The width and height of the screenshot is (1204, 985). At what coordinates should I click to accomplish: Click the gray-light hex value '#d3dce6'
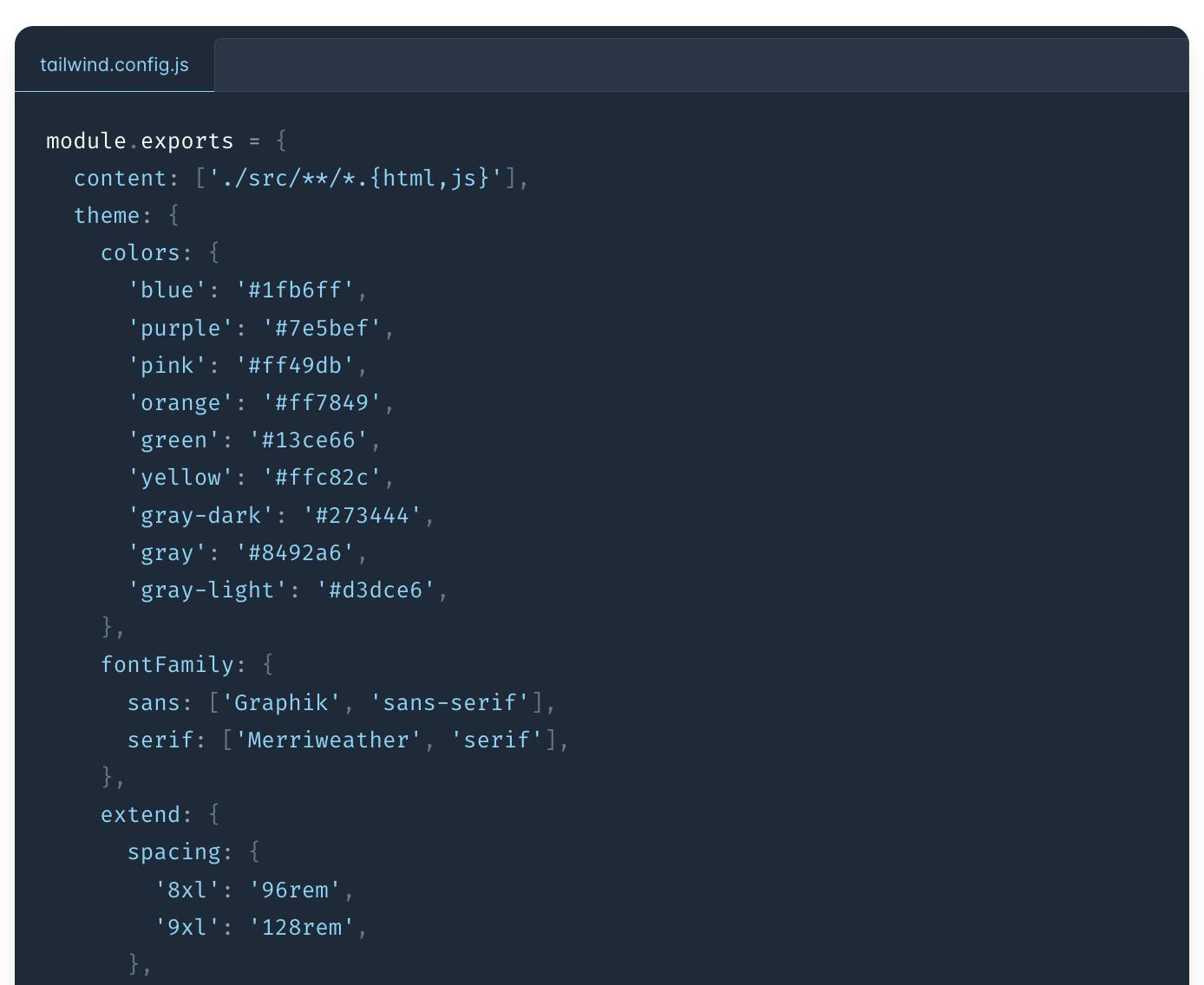tap(376, 590)
